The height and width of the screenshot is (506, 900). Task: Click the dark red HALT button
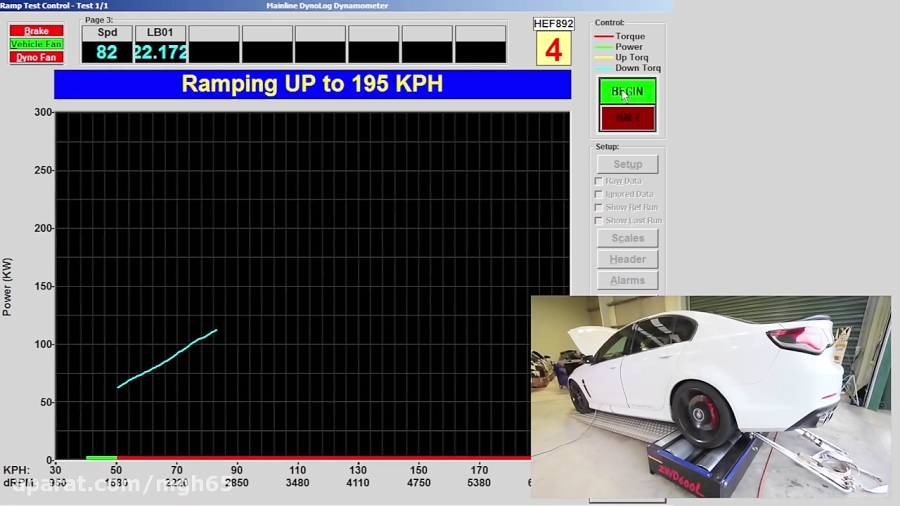(627, 118)
